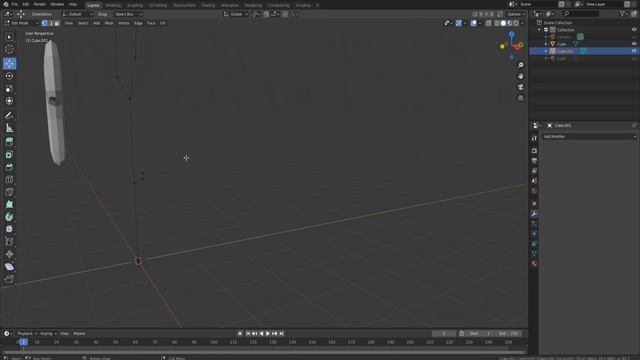This screenshot has height=360, width=640.
Task: Expand the Cube.001 tree item
Action: click(x=546, y=51)
